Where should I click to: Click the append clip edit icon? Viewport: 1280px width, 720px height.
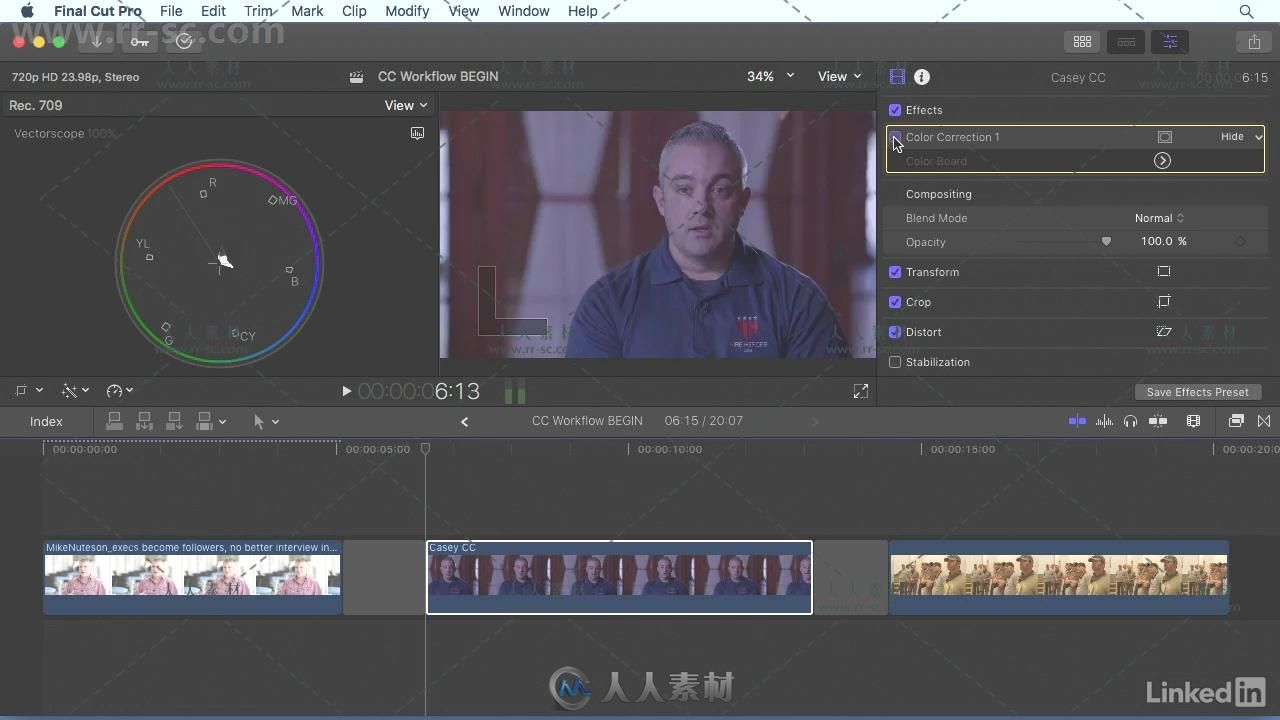click(x=174, y=422)
